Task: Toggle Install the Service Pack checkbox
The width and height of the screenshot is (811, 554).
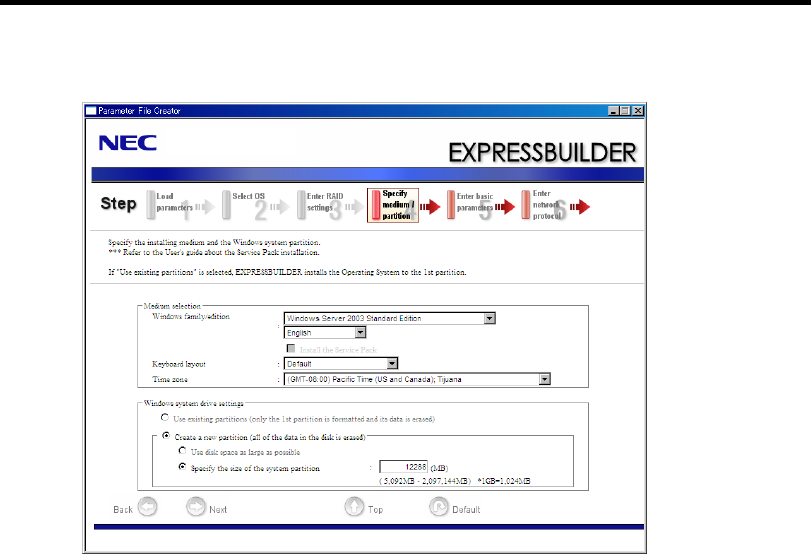Action: (291, 349)
